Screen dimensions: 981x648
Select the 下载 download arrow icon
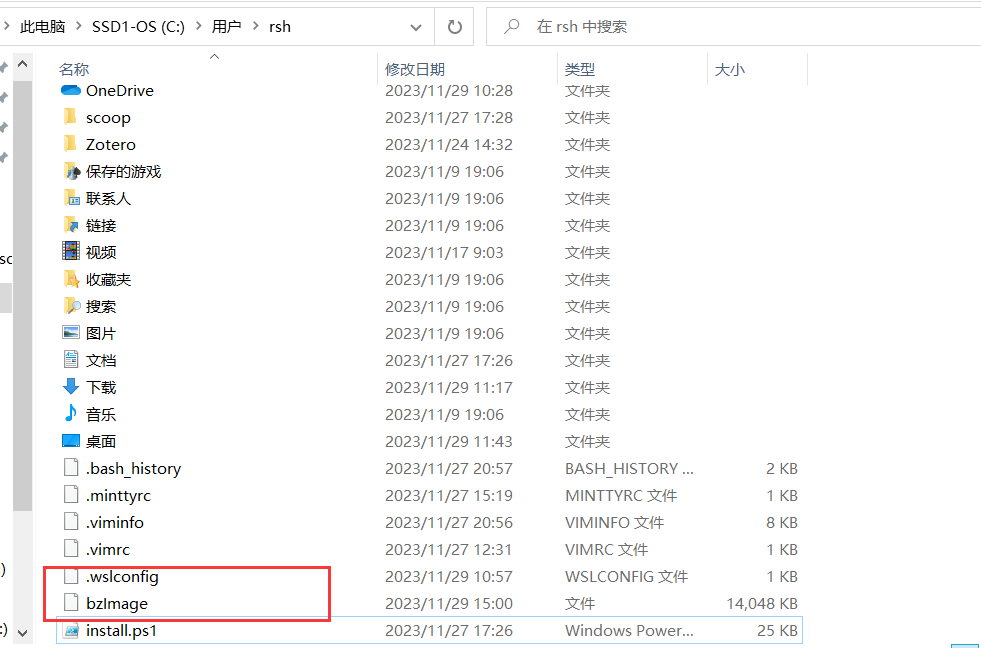70,387
